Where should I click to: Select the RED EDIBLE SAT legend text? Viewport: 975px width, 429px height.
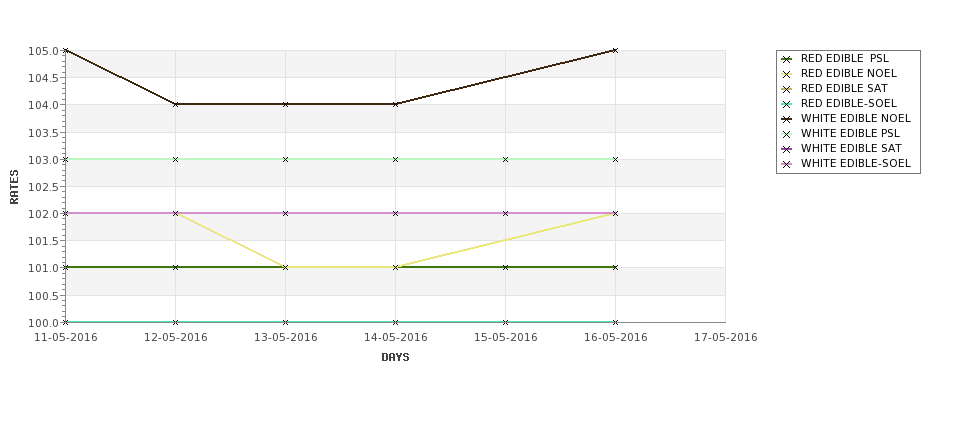(844, 89)
